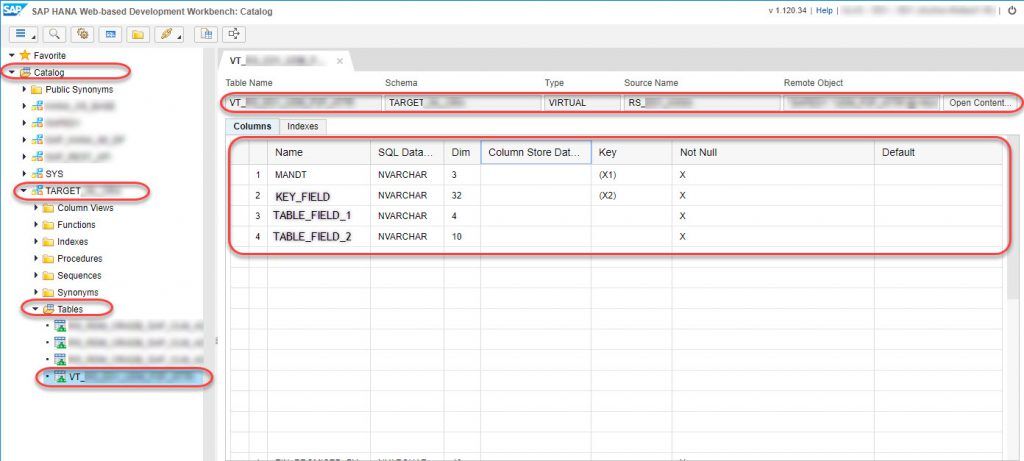
Task: Collapse the Favorite tree node
Action: 12,56
